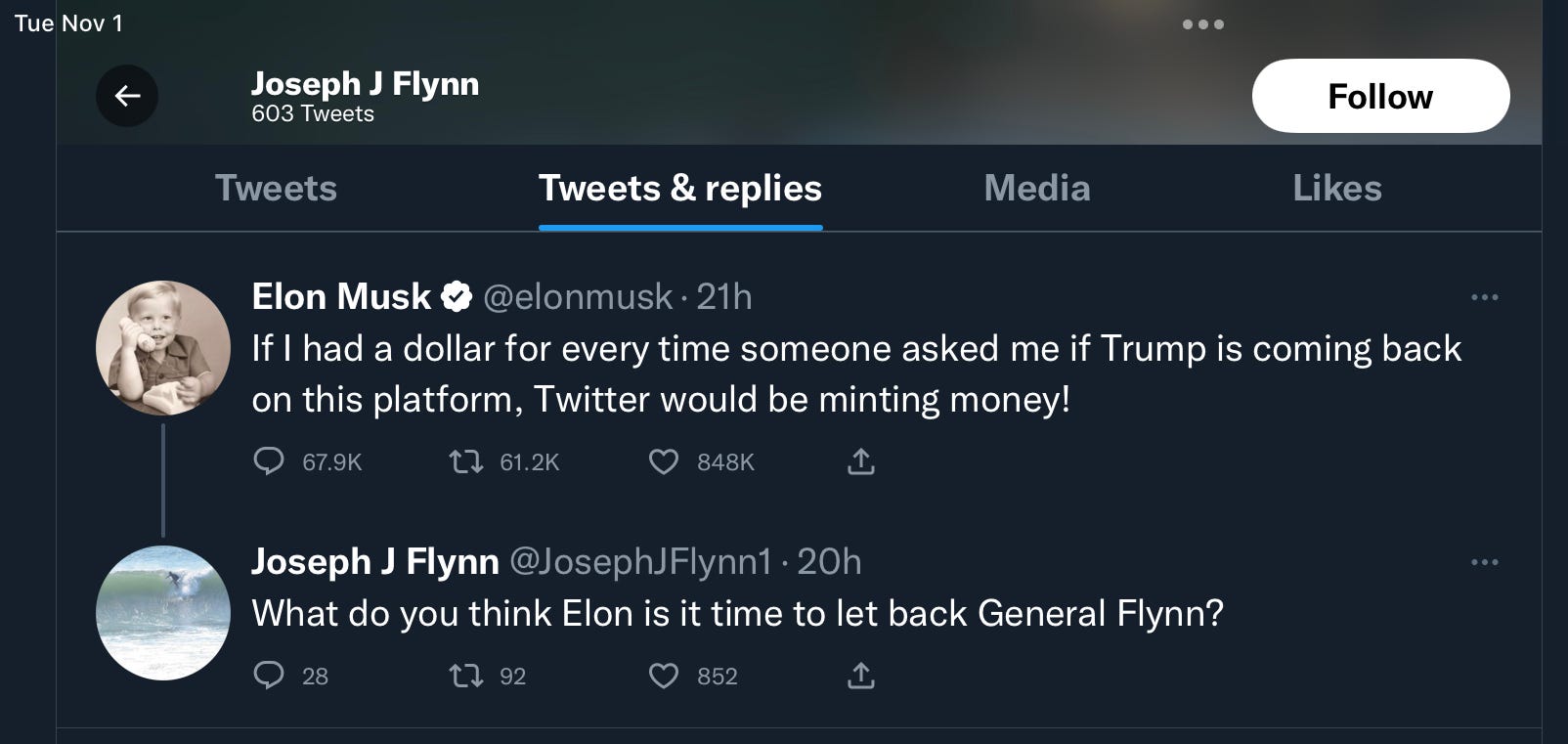Like Joseph J Flynn's tweet
1568x744 pixels.
[x=664, y=675]
